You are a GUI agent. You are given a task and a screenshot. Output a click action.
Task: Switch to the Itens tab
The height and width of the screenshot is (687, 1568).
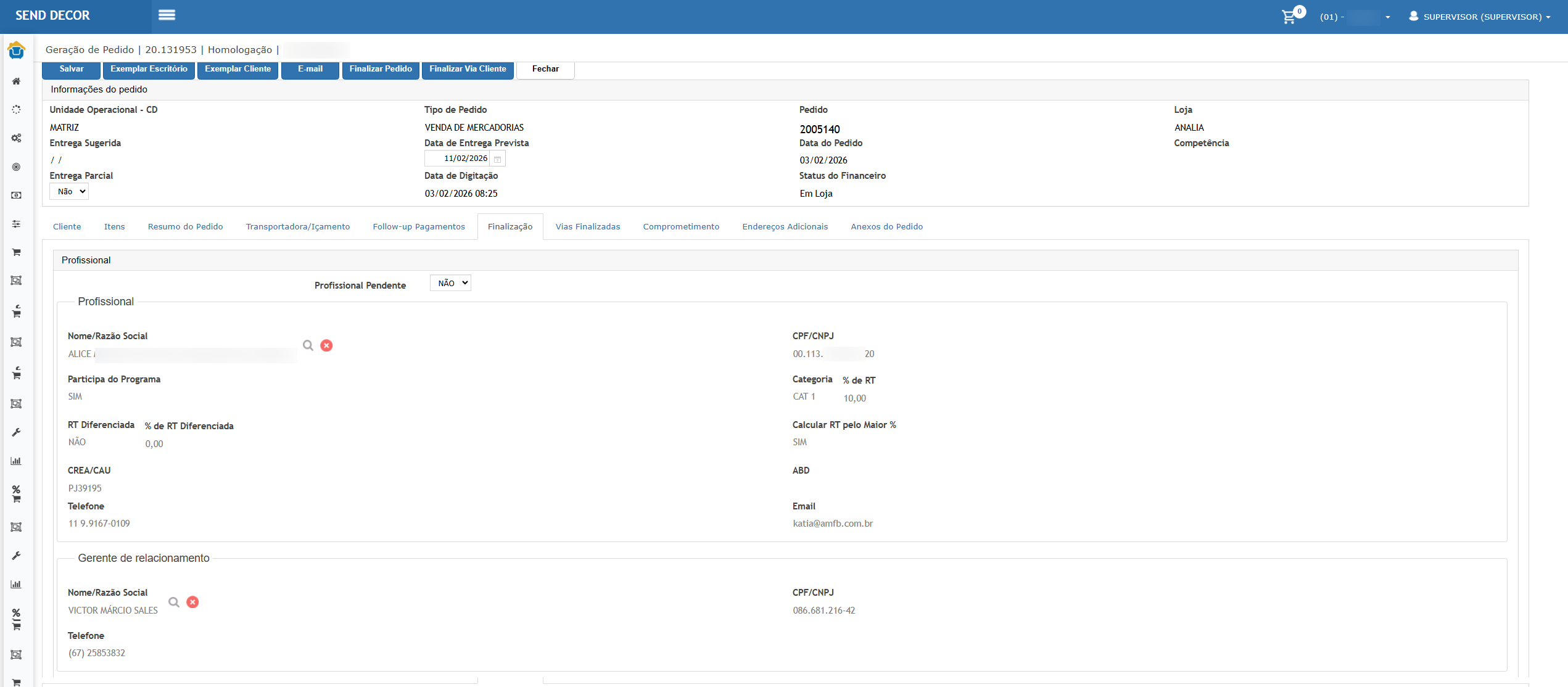114,226
